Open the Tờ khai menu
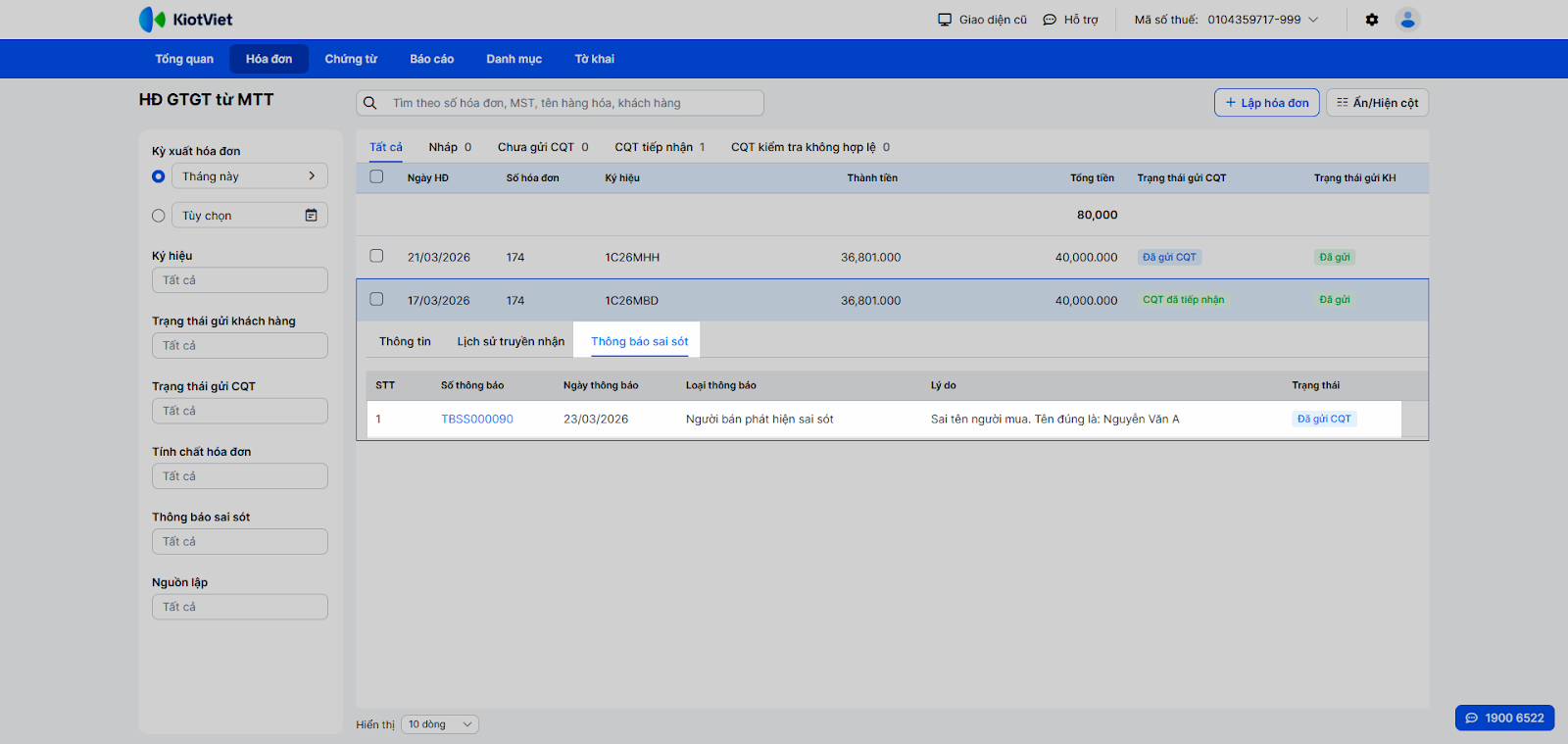 point(595,59)
